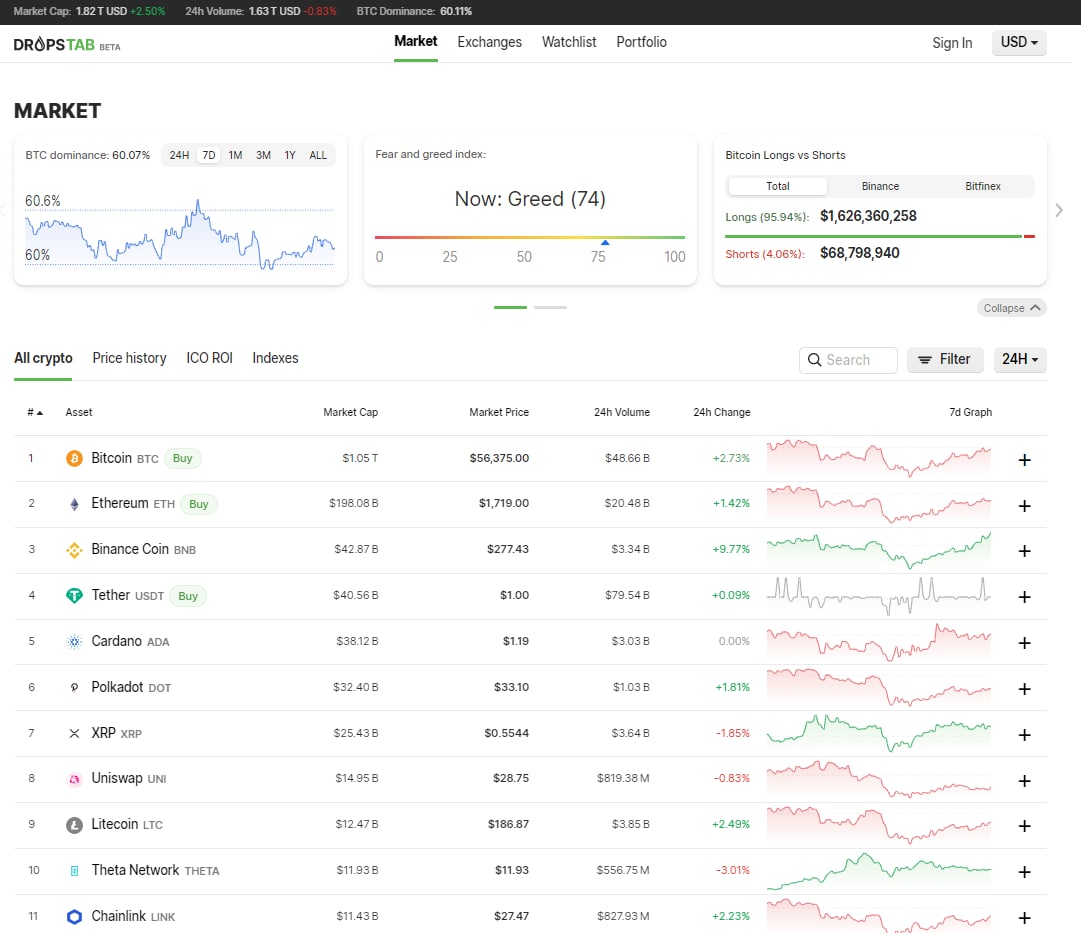The image size is (1081, 933).
Task: Add Litecoin with the plus icon
Action: tap(1024, 826)
